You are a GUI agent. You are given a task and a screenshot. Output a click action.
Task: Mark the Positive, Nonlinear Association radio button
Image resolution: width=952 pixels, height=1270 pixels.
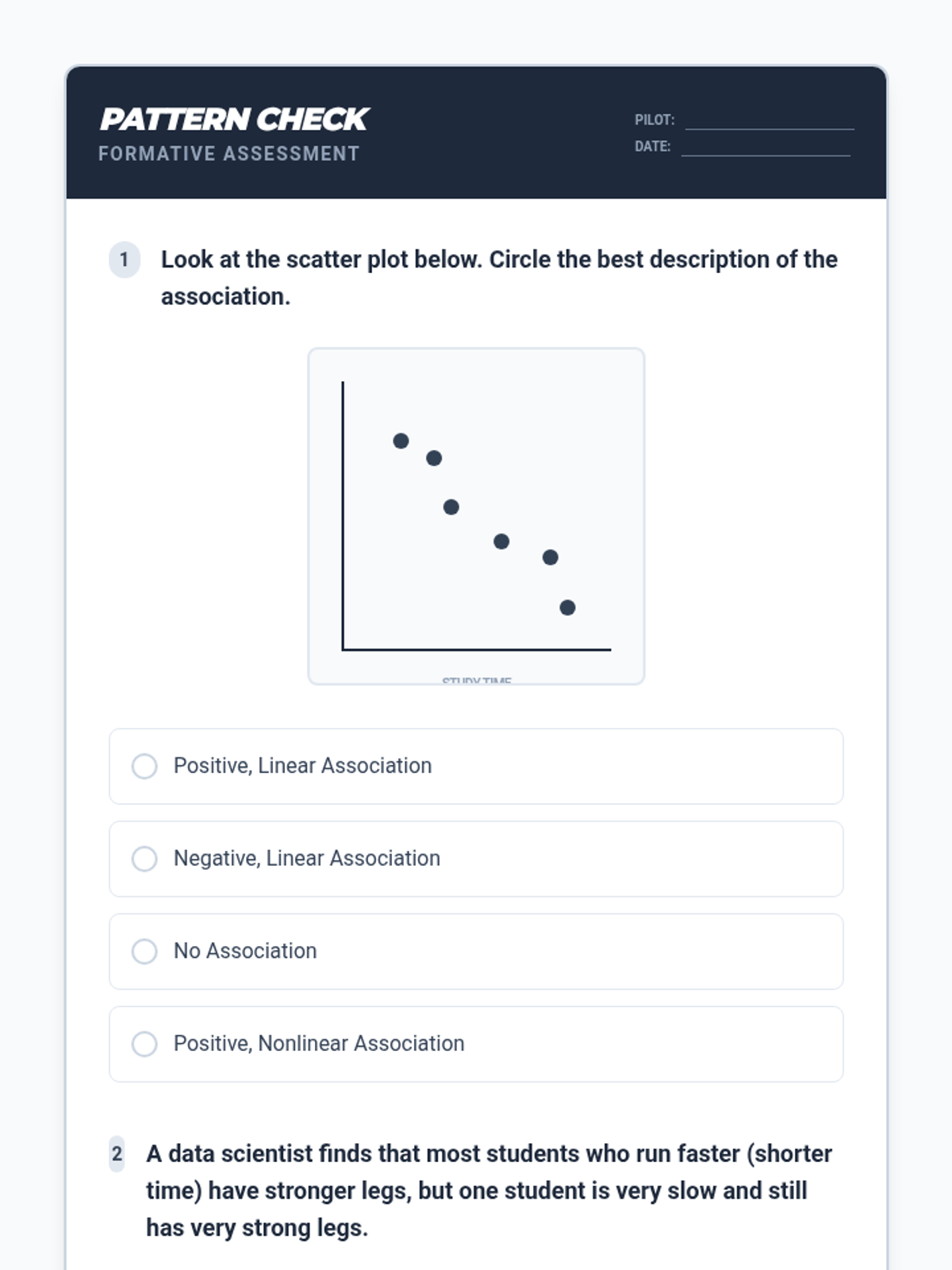click(144, 1044)
